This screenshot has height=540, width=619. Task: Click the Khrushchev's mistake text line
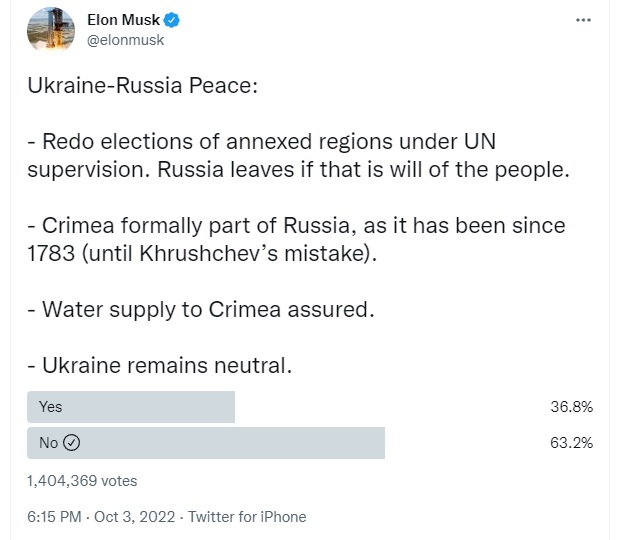[x=202, y=253]
